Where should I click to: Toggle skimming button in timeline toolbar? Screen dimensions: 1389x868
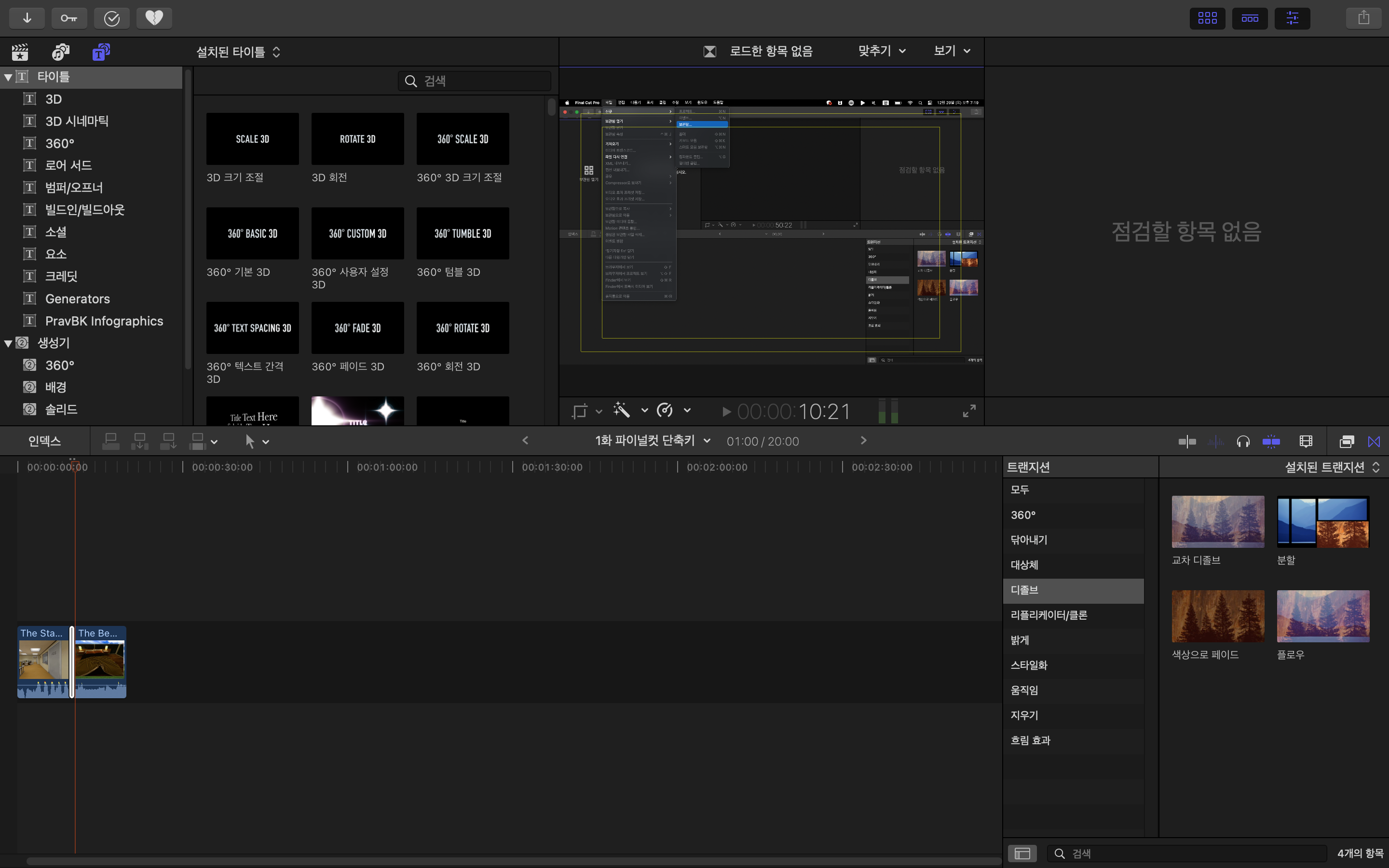pos(1187,441)
